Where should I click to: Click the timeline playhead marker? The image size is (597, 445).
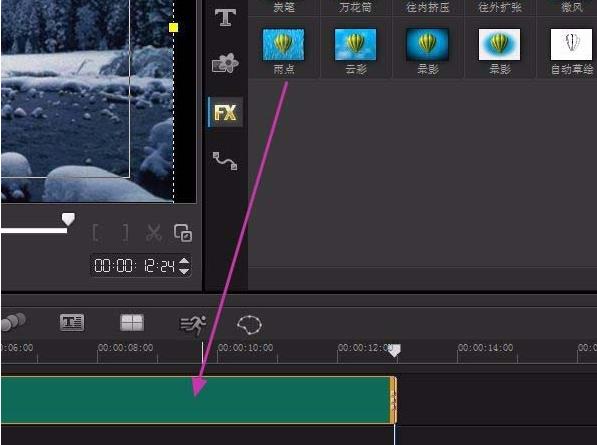(394, 351)
